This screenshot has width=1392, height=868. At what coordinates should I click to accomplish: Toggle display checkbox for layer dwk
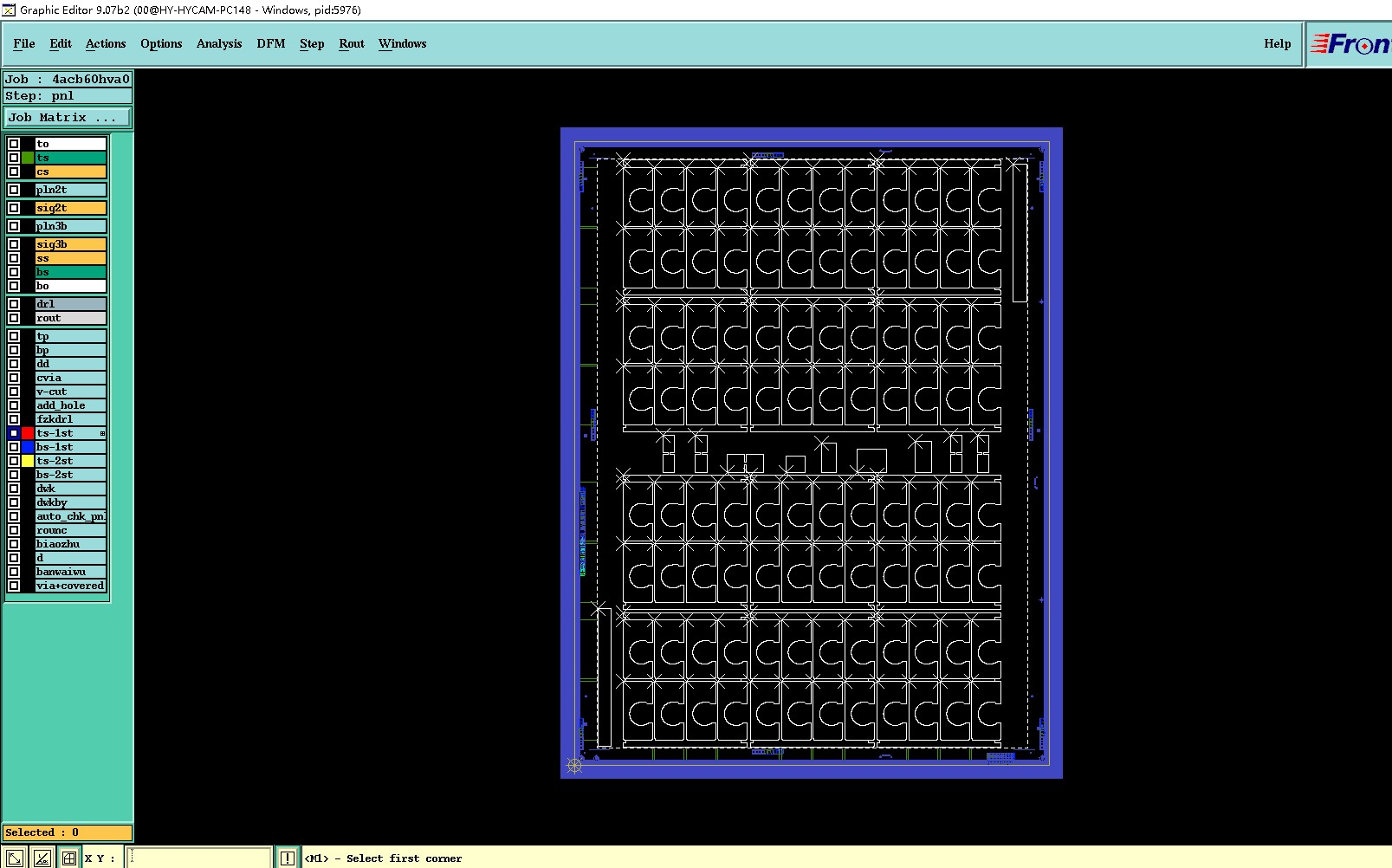(14, 489)
